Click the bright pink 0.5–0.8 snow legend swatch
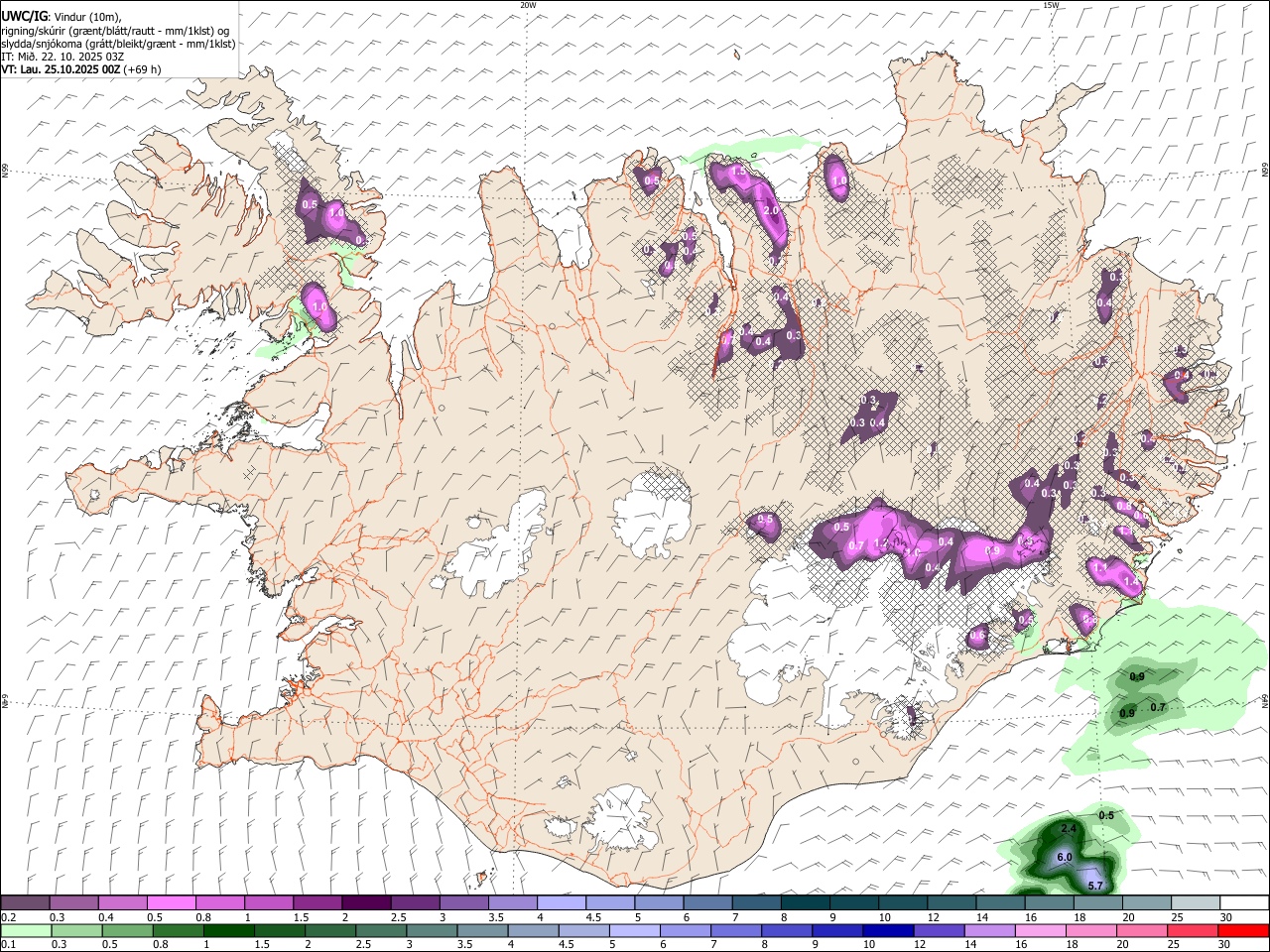The width and height of the screenshot is (1270, 952). pos(171,903)
